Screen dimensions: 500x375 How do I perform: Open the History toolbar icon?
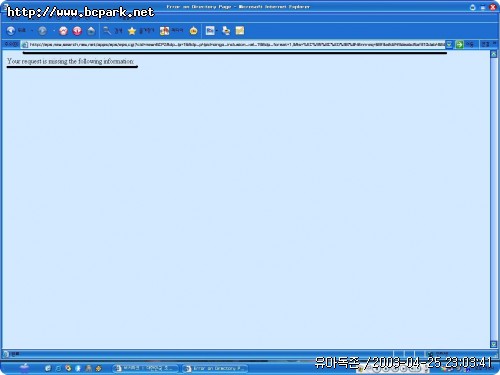point(193,31)
